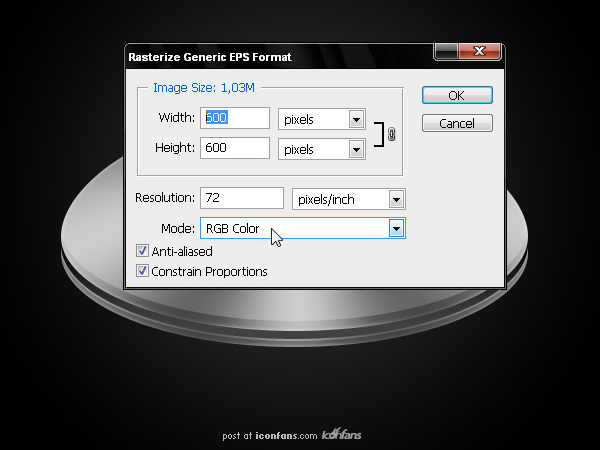Click the Width: label
Screen dimensions: 600x450
coord(176,117)
